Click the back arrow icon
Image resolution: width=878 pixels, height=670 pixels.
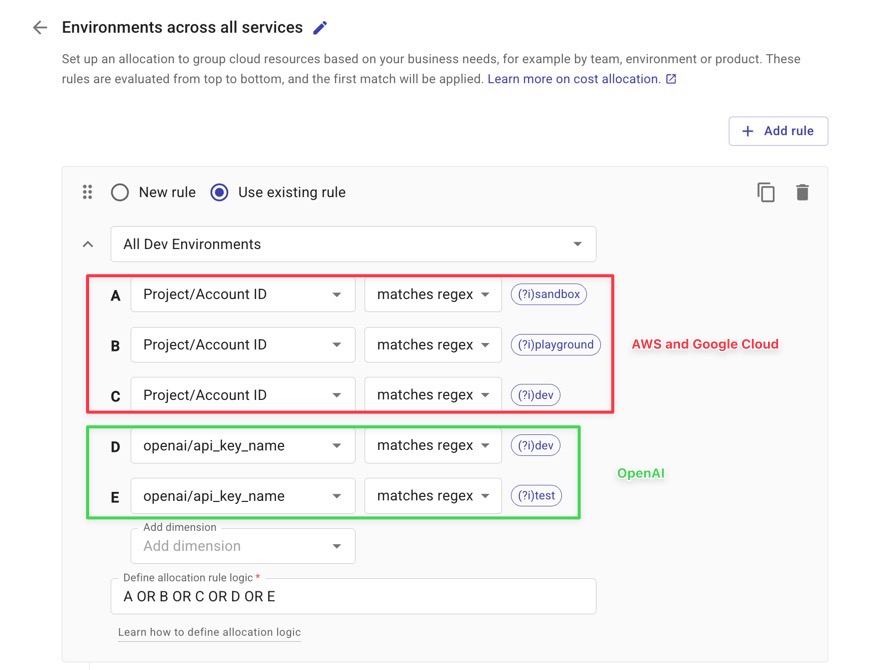tap(40, 28)
